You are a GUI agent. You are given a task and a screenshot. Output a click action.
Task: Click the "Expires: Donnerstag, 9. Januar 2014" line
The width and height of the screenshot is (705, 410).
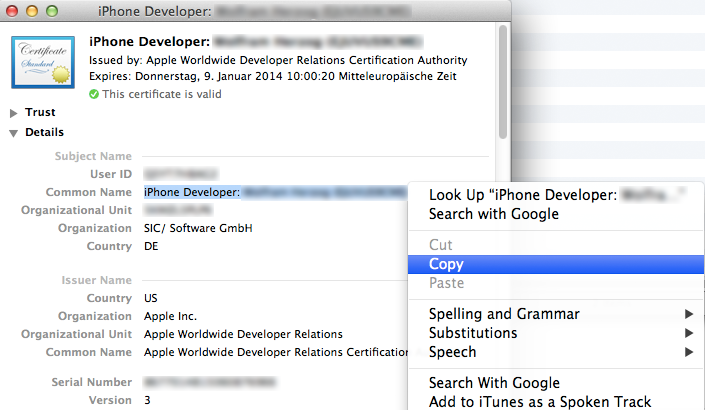tap(272, 76)
